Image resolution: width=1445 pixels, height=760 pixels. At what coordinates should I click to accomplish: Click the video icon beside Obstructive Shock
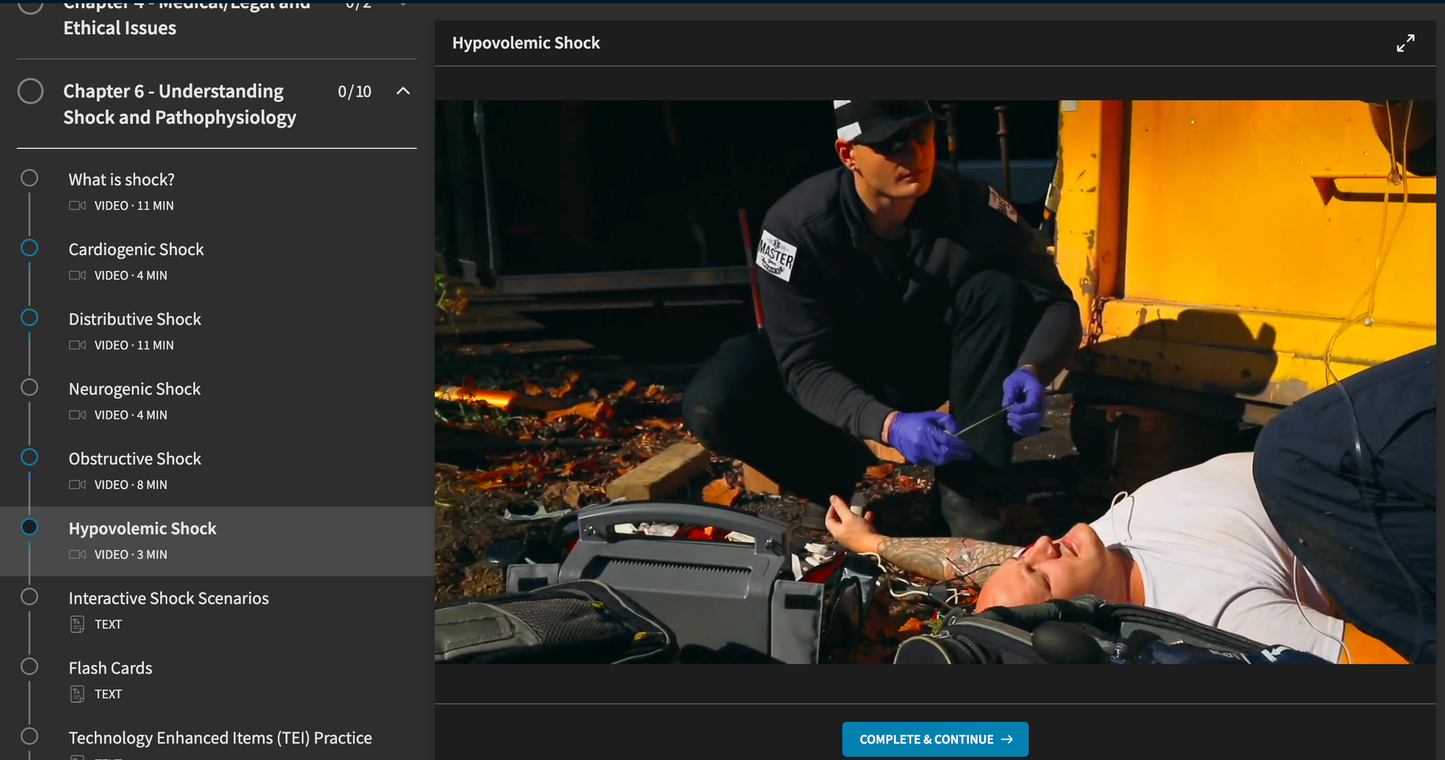77,485
